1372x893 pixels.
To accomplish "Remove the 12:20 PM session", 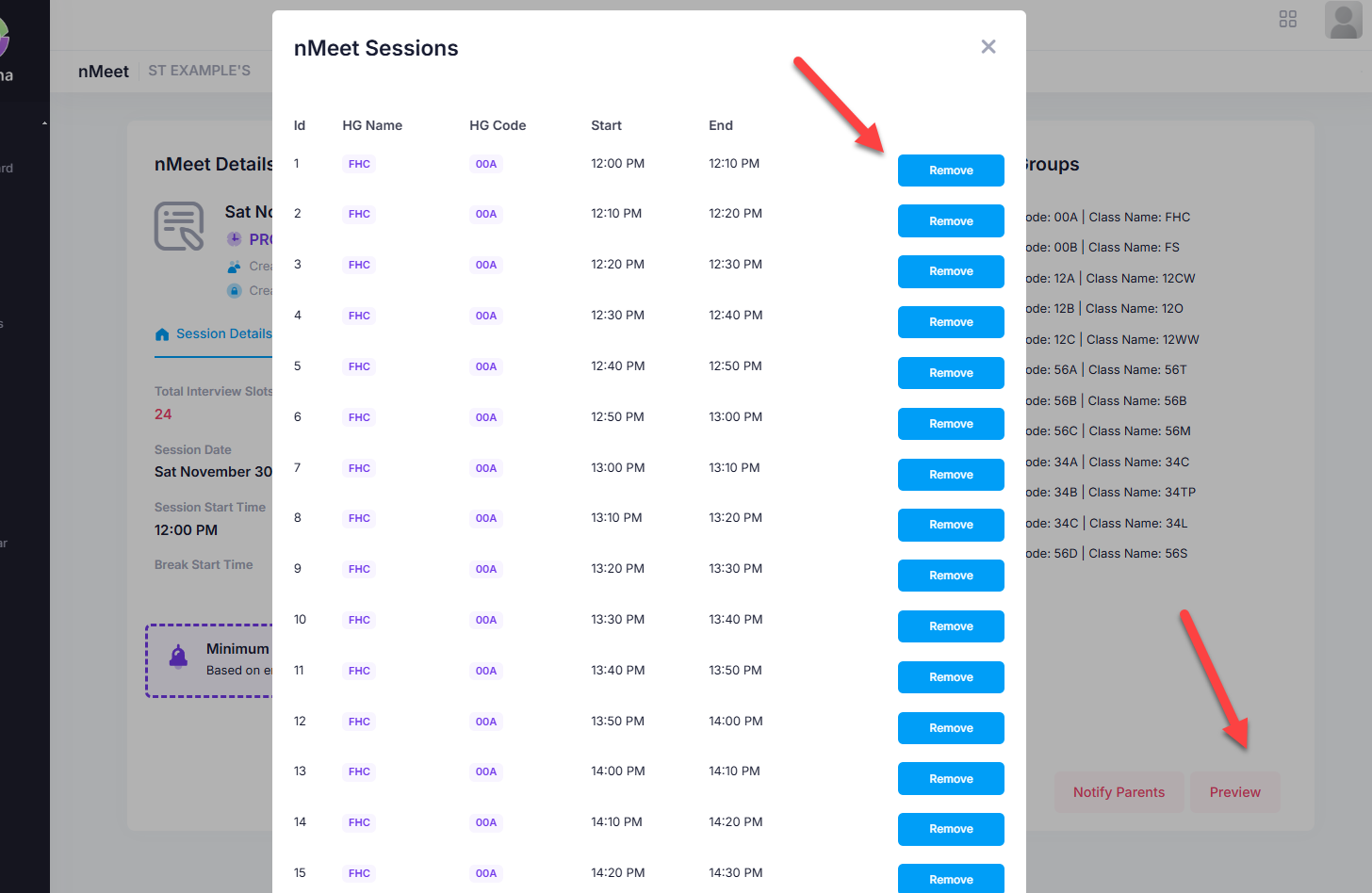I will point(950,271).
